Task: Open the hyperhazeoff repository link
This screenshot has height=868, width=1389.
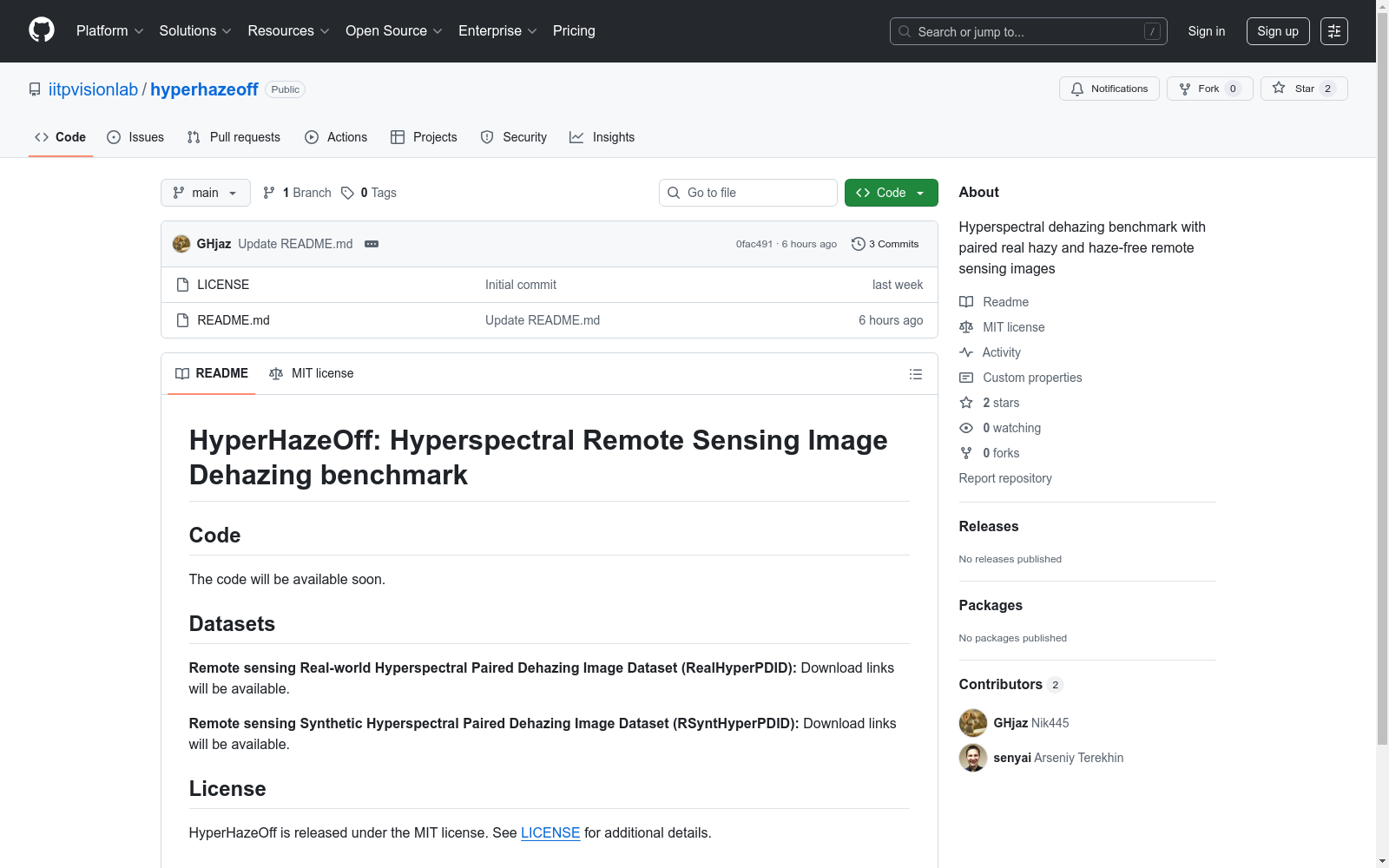Action: [204, 89]
